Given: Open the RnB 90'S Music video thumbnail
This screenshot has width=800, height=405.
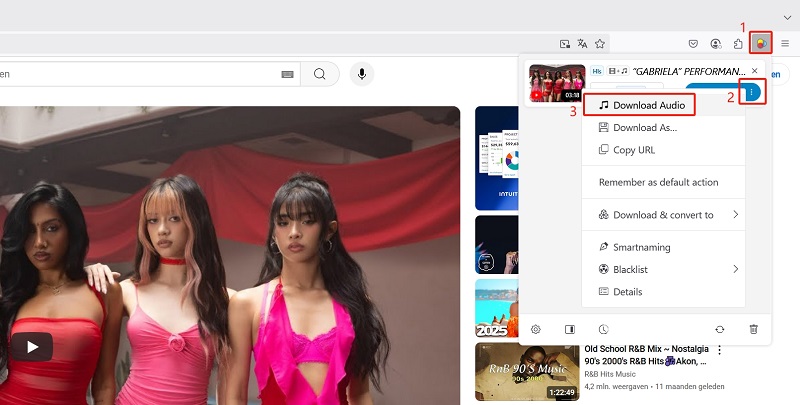Looking at the screenshot, I should 527,372.
